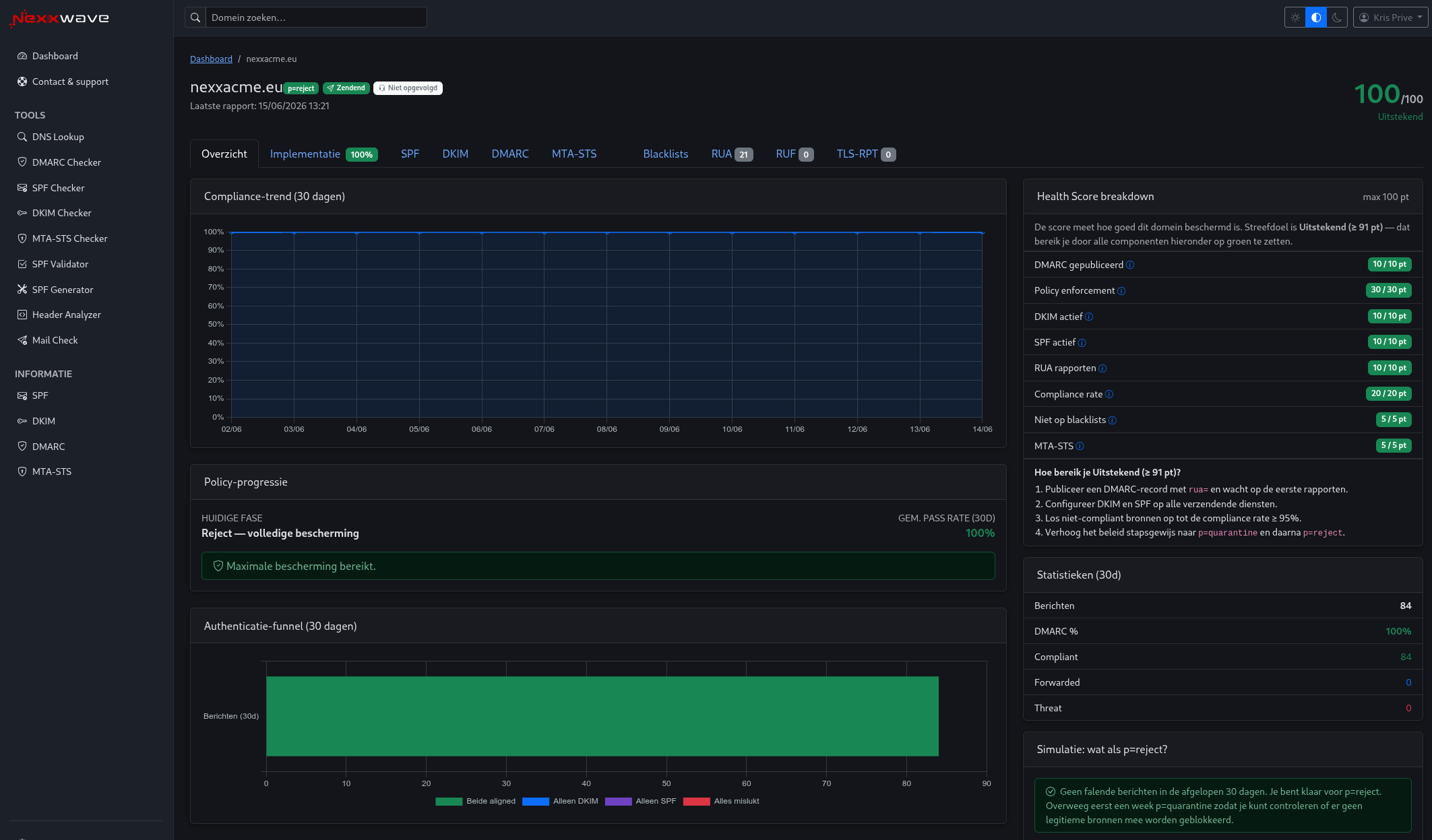Click the p=reject badge
1432x840 pixels.
(301, 88)
